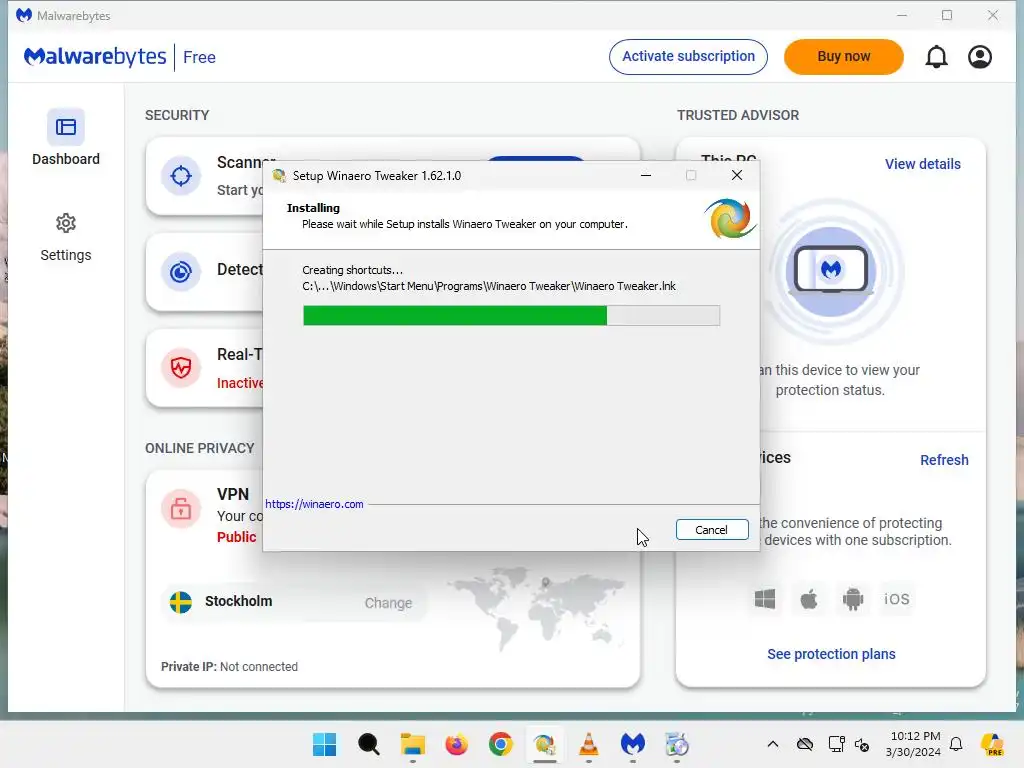Click Refresh in the devices section
This screenshot has width=1024, height=768.
[x=944, y=460]
